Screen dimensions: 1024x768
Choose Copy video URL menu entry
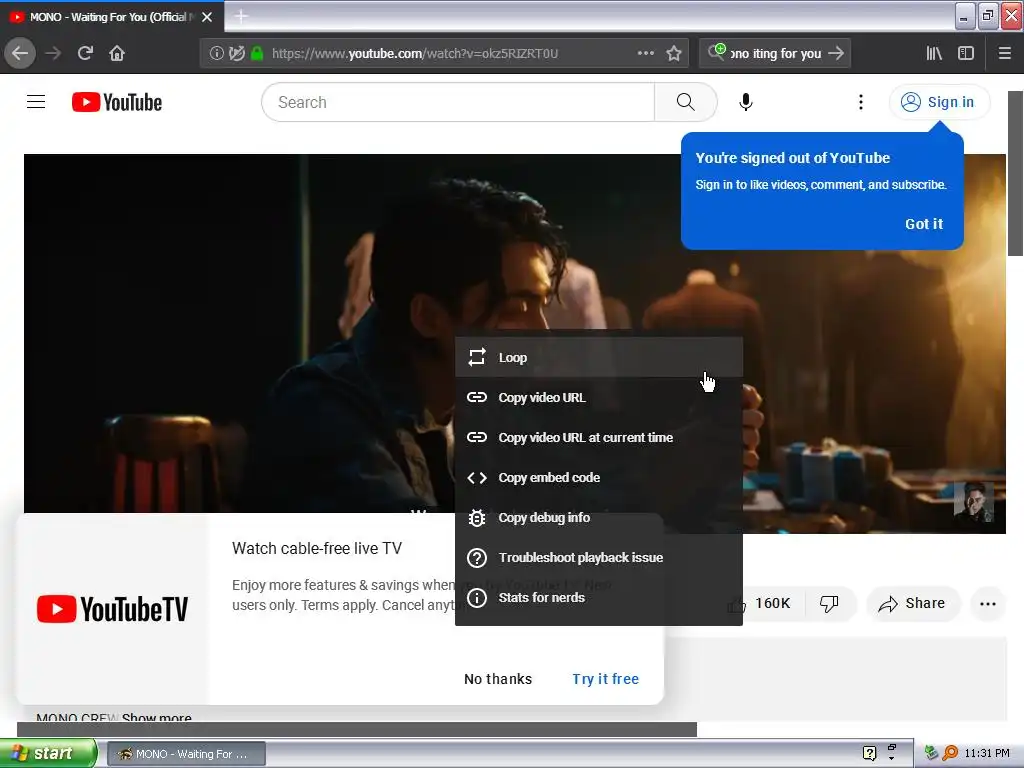(598, 397)
